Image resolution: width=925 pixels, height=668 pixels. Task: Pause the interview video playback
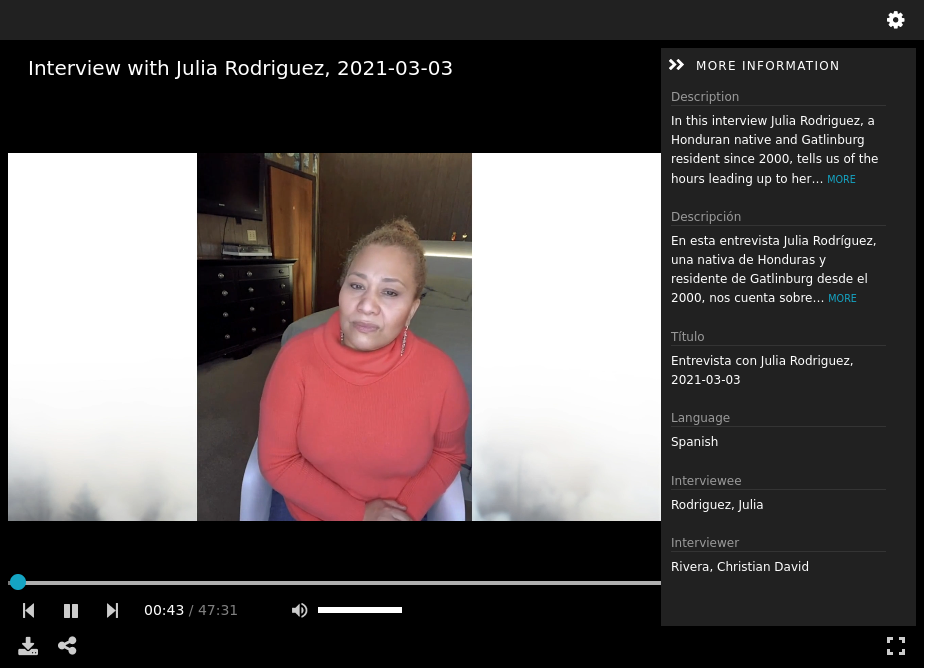[x=71, y=610]
